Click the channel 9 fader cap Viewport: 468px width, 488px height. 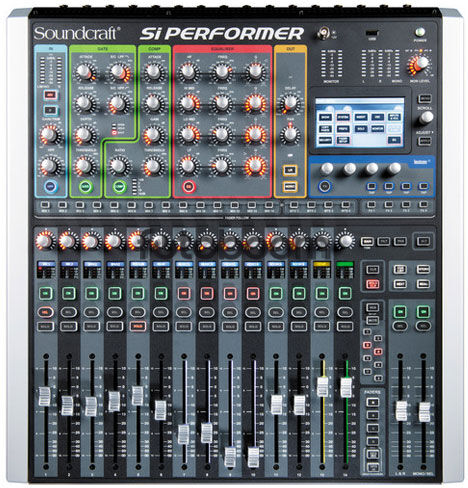tap(230, 457)
